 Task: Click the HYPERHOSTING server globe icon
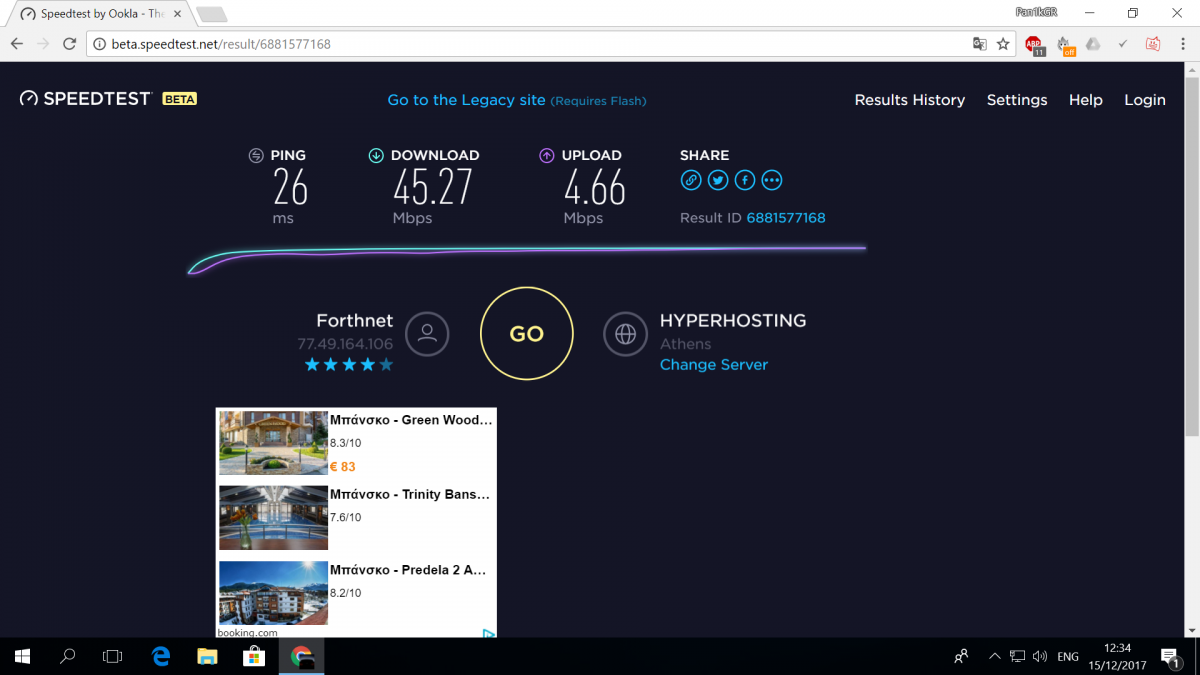(626, 334)
